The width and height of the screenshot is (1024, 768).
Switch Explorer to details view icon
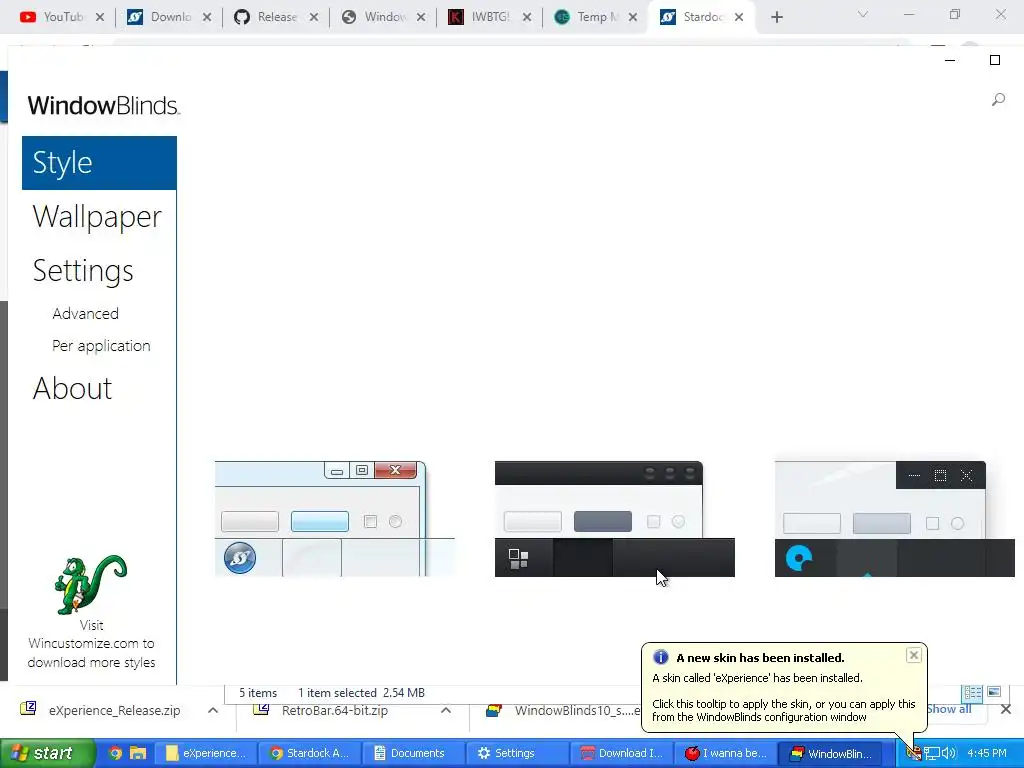972,692
